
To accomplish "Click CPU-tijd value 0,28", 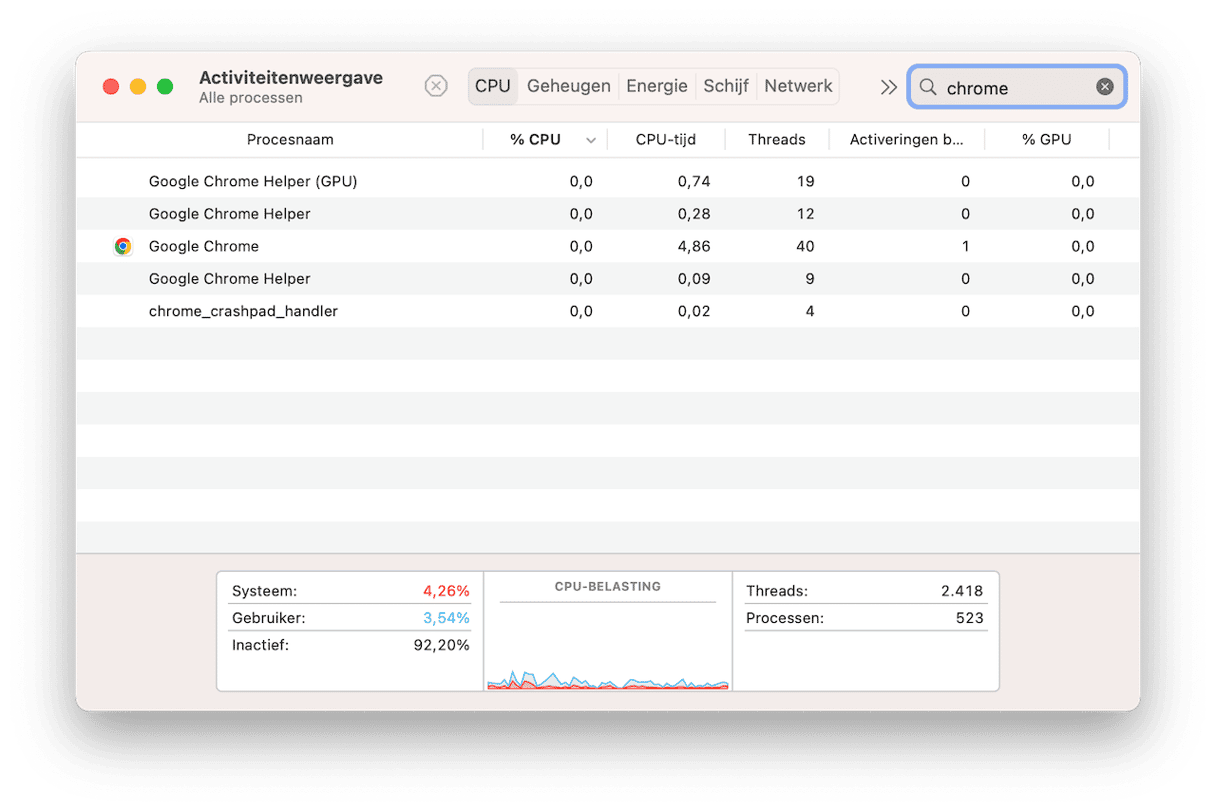I will [x=694, y=214].
